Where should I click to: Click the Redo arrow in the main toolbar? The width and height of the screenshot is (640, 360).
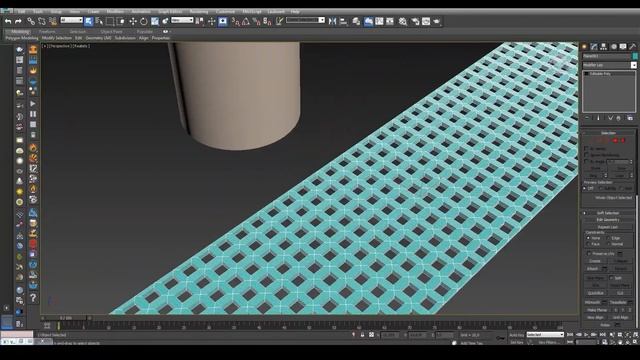coord(18,21)
